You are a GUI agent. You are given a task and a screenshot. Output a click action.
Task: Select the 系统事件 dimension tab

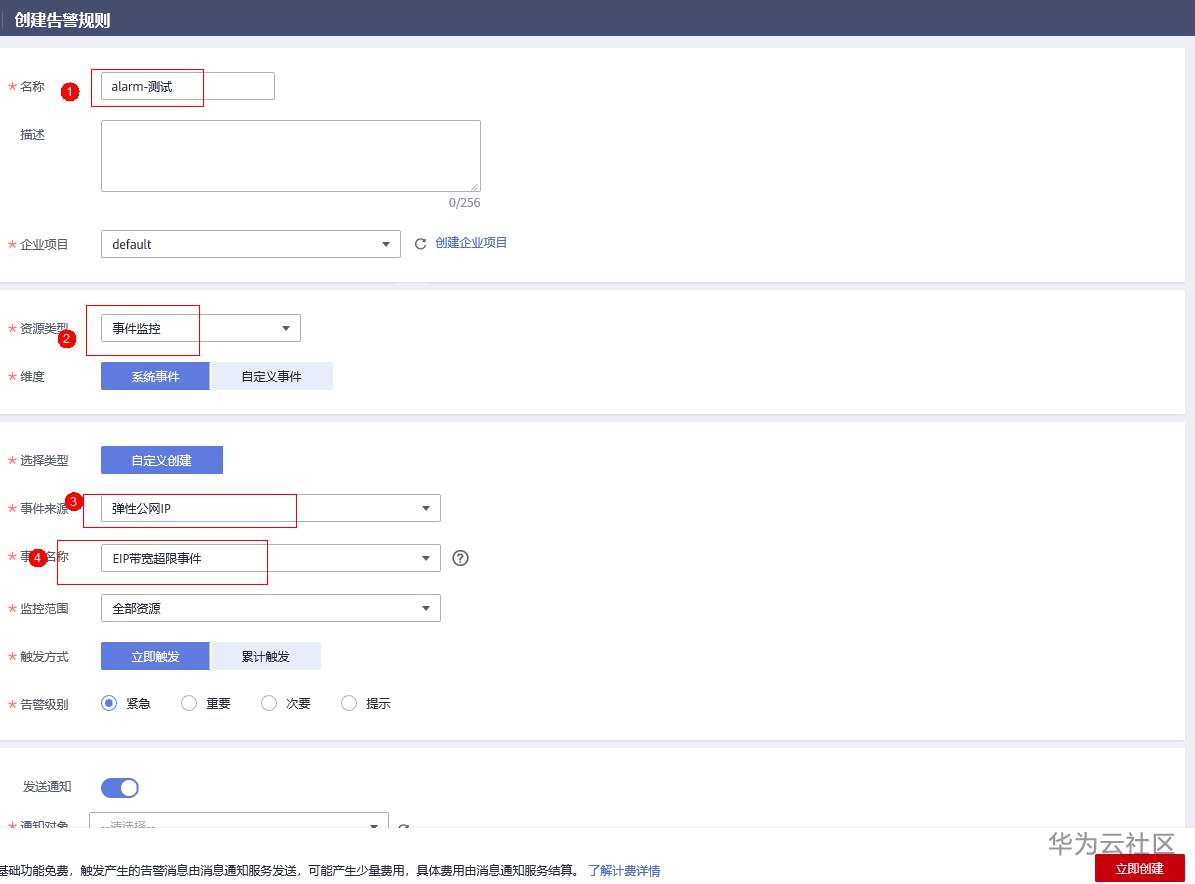[x=155, y=376]
